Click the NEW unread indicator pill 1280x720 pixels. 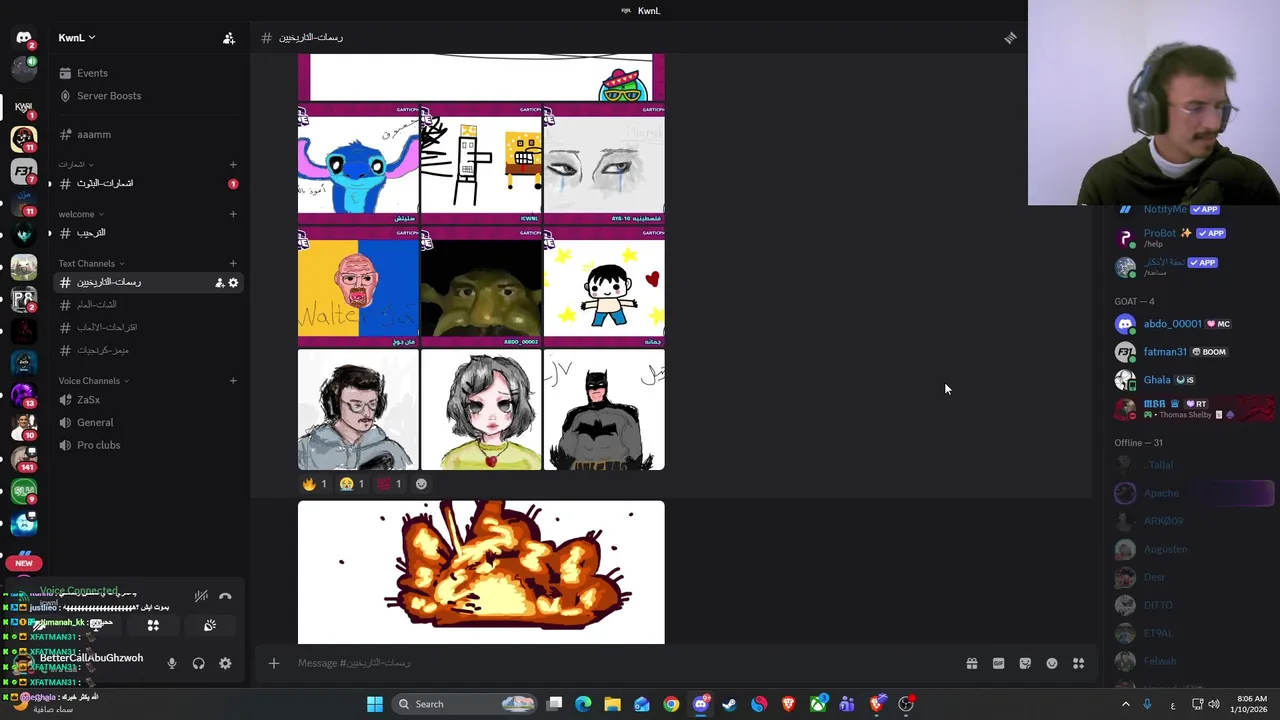tap(24, 563)
